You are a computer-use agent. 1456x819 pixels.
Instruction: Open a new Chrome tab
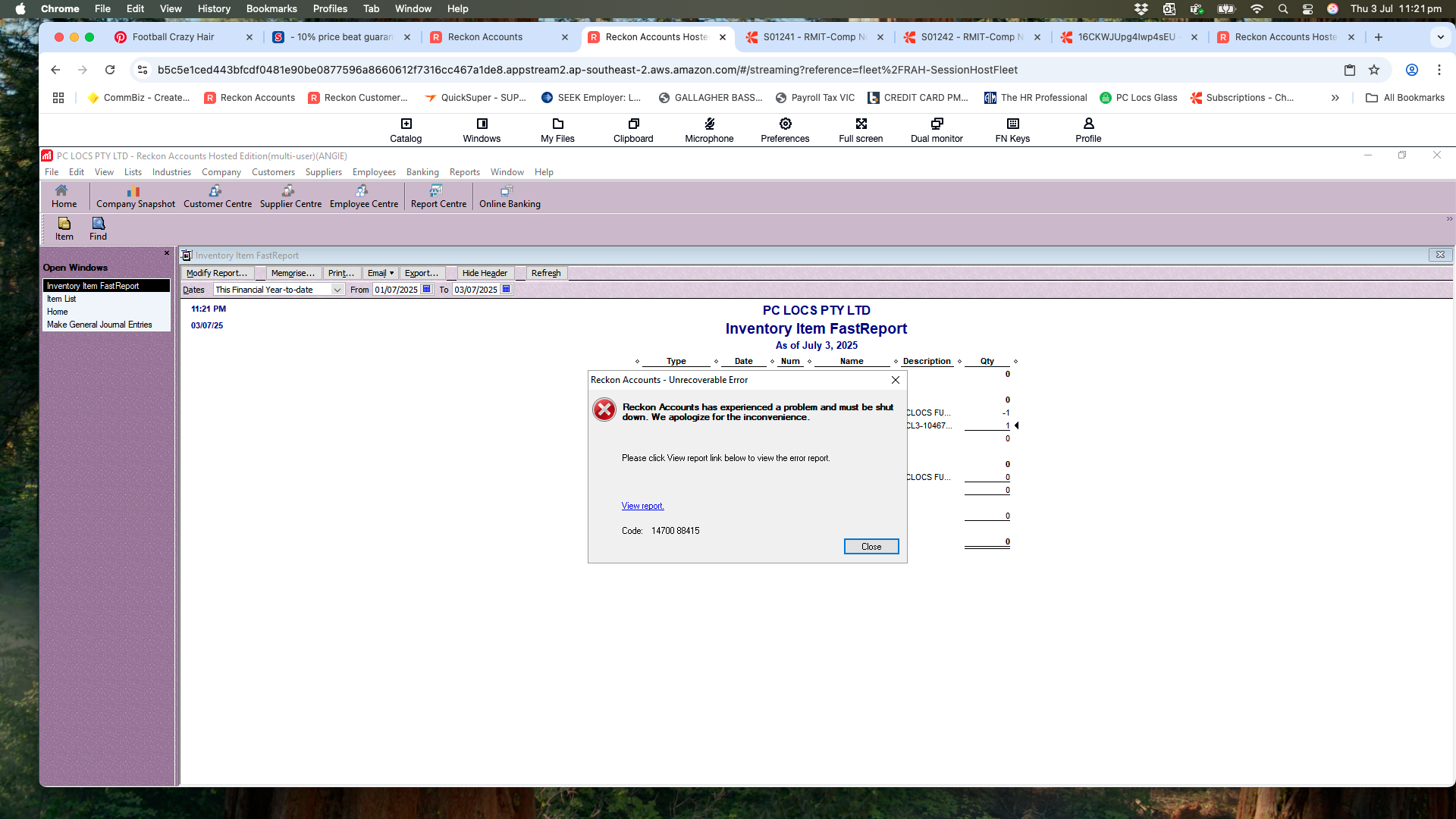(x=1379, y=37)
